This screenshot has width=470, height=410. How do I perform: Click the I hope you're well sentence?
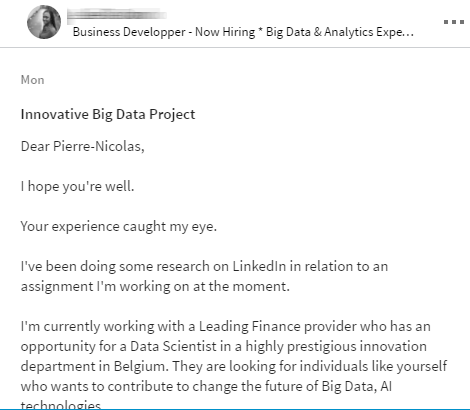tap(77, 186)
